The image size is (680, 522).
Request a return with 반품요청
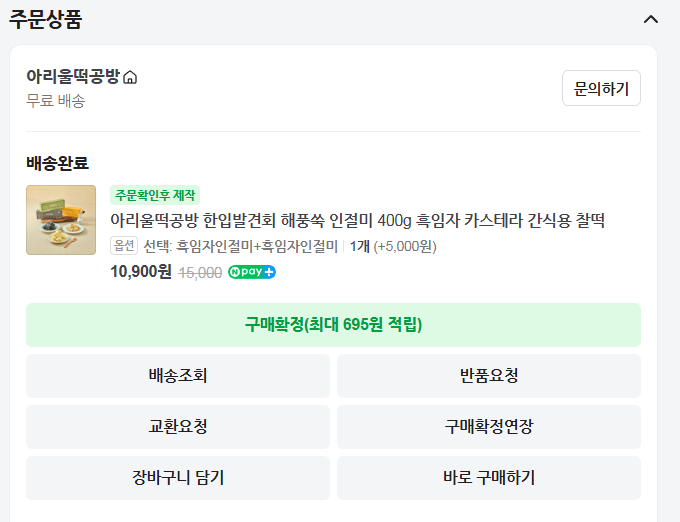[488, 376]
